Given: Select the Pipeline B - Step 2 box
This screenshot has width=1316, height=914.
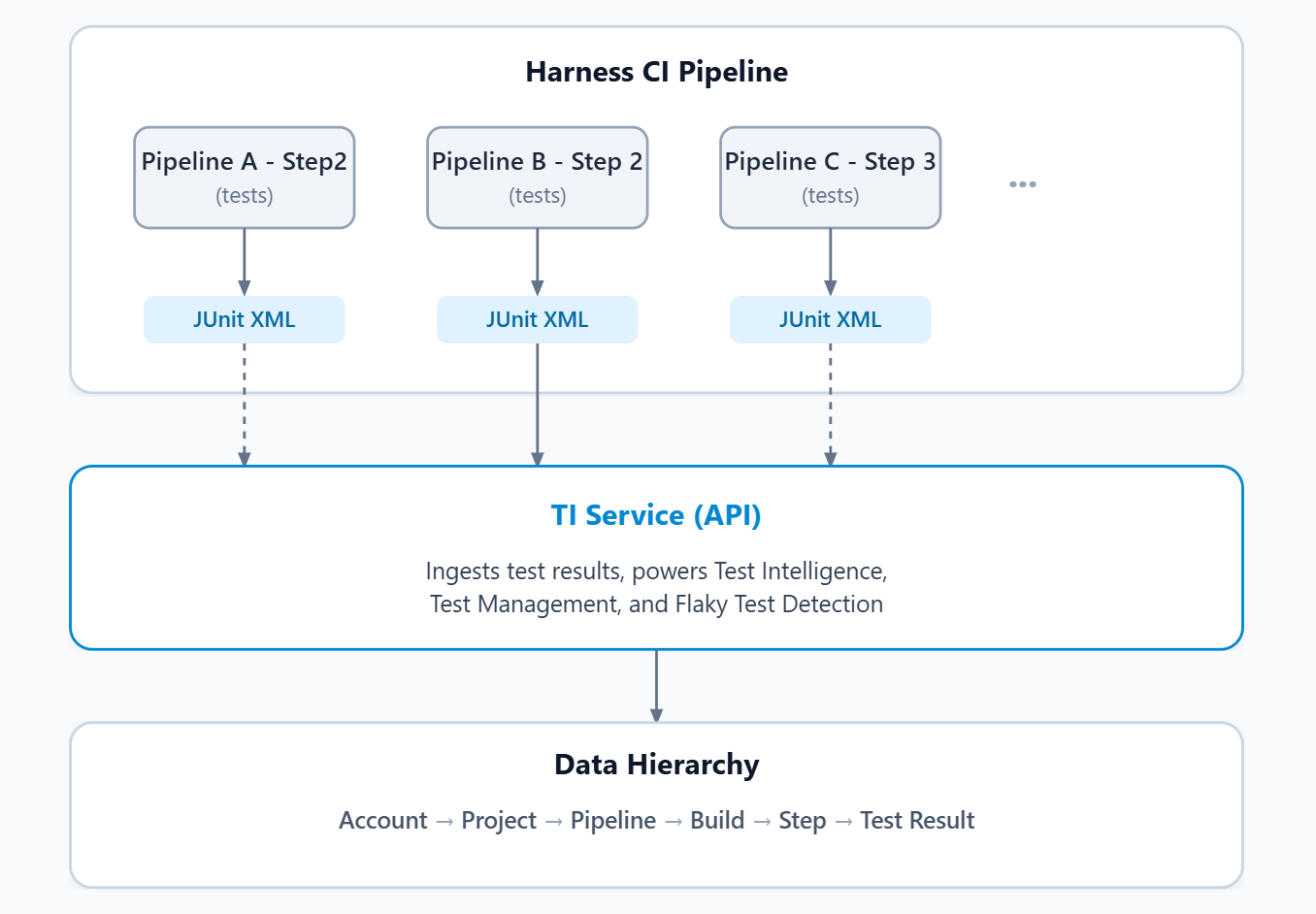Looking at the screenshot, I should pos(538,178).
